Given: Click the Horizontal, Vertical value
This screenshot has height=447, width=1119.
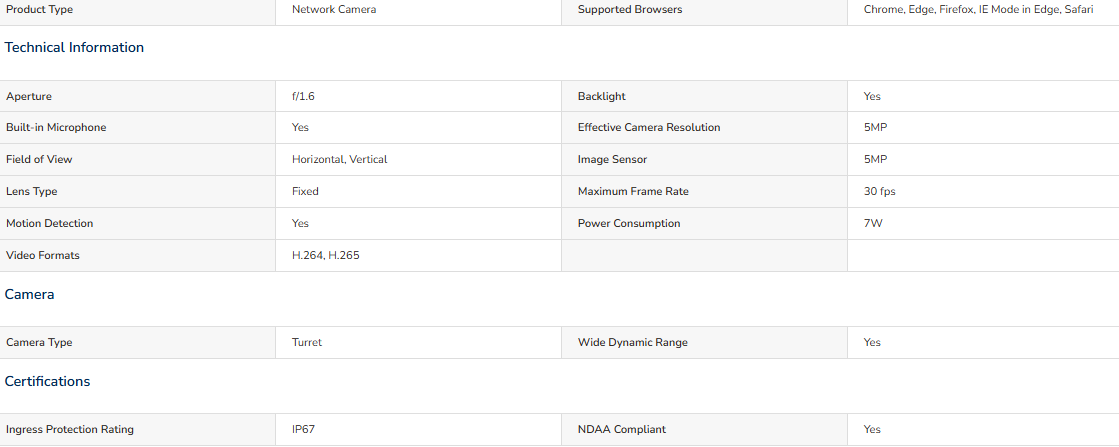Looking at the screenshot, I should 340,160.
